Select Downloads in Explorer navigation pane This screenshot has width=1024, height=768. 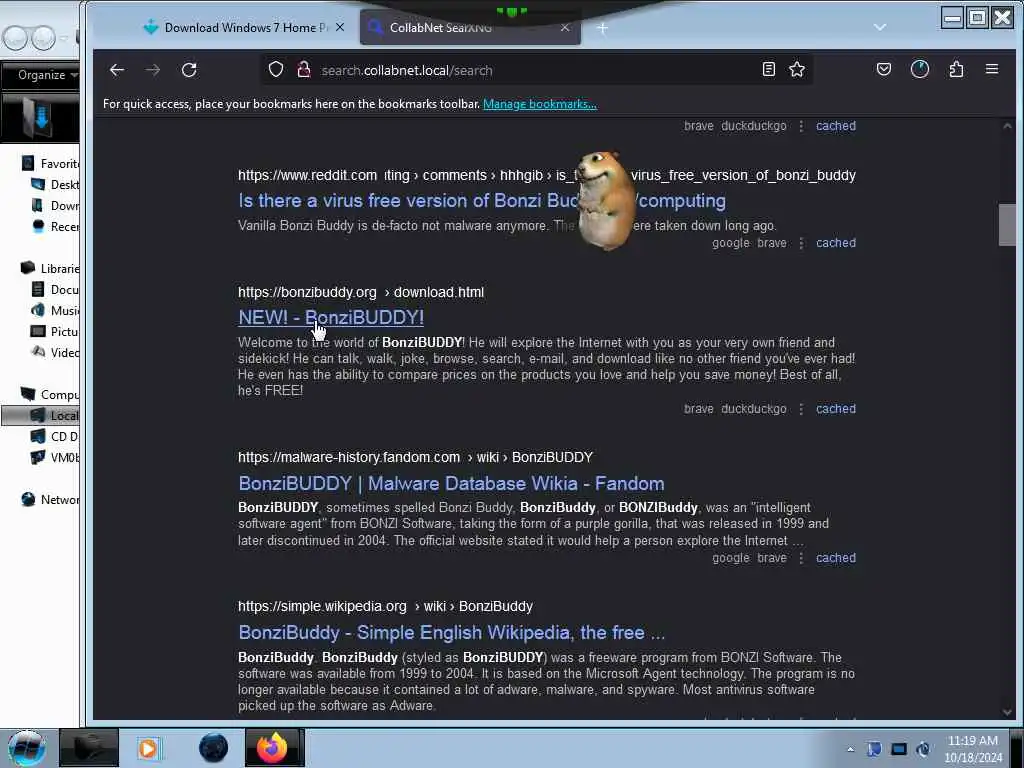tap(56, 206)
